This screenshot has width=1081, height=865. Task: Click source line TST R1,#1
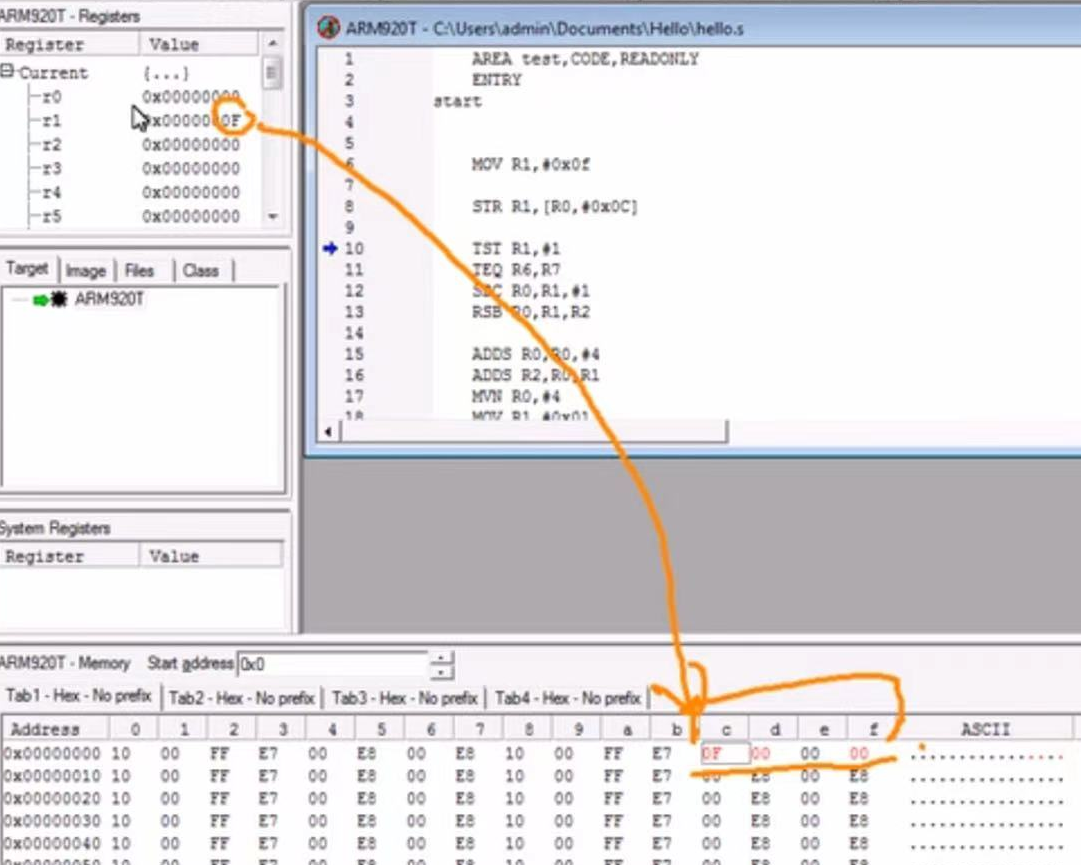click(516, 248)
